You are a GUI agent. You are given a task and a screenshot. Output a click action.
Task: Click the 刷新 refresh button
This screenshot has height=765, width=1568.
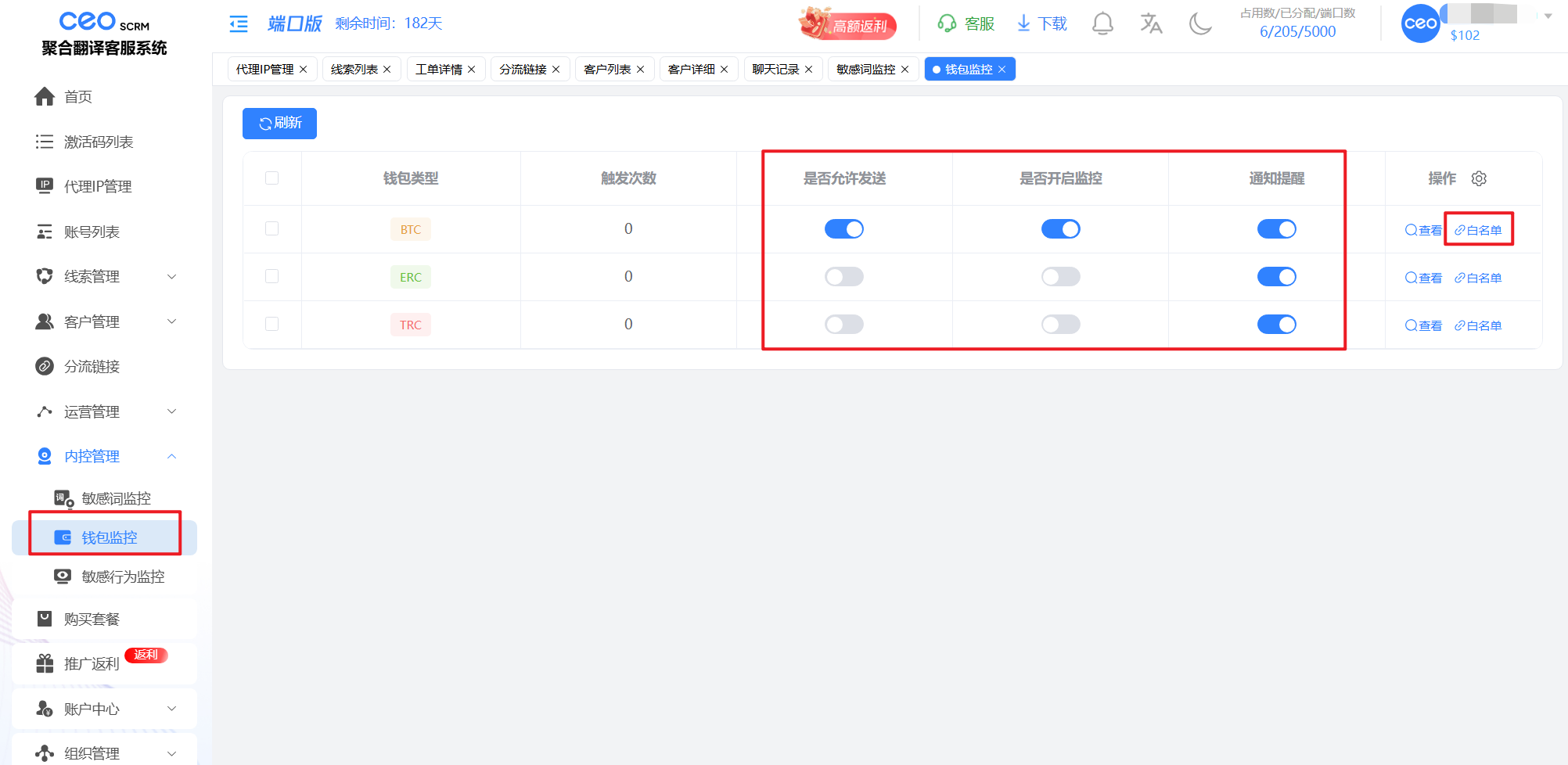(279, 124)
